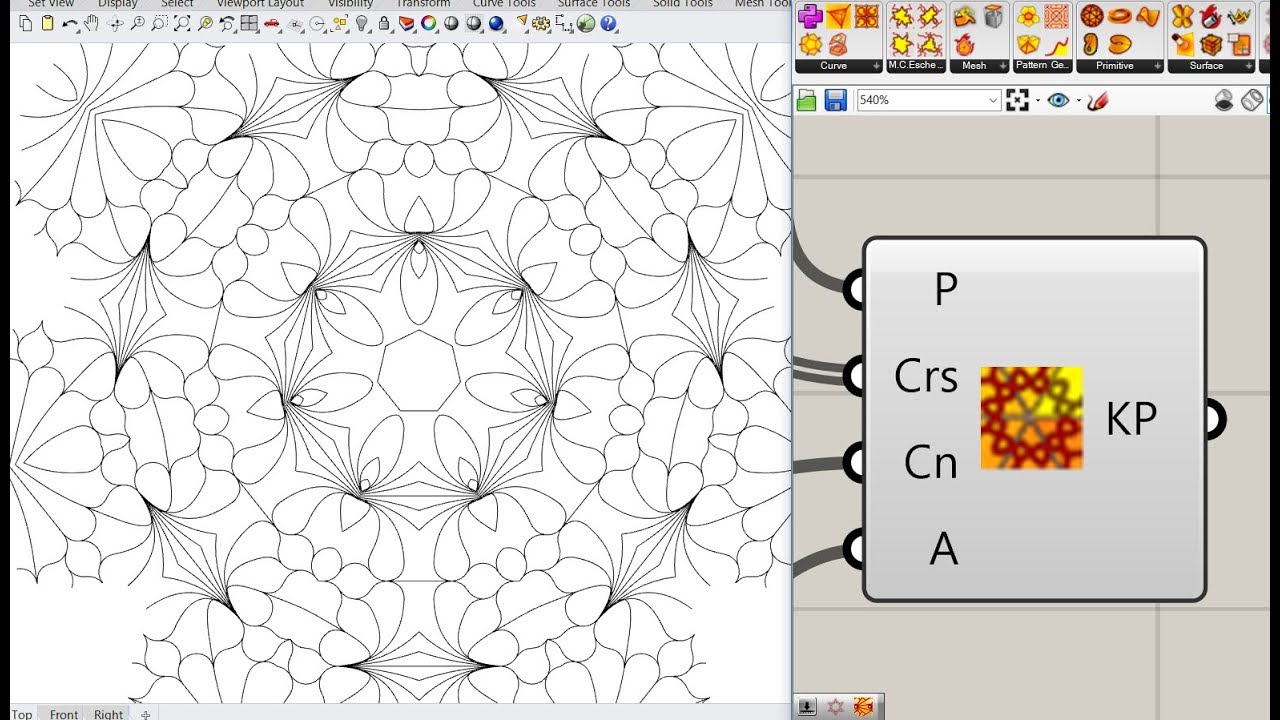The width and height of the screenshot is (1280, 720).
Task: Click the Zoom Window icon
Action: [160, 24]
